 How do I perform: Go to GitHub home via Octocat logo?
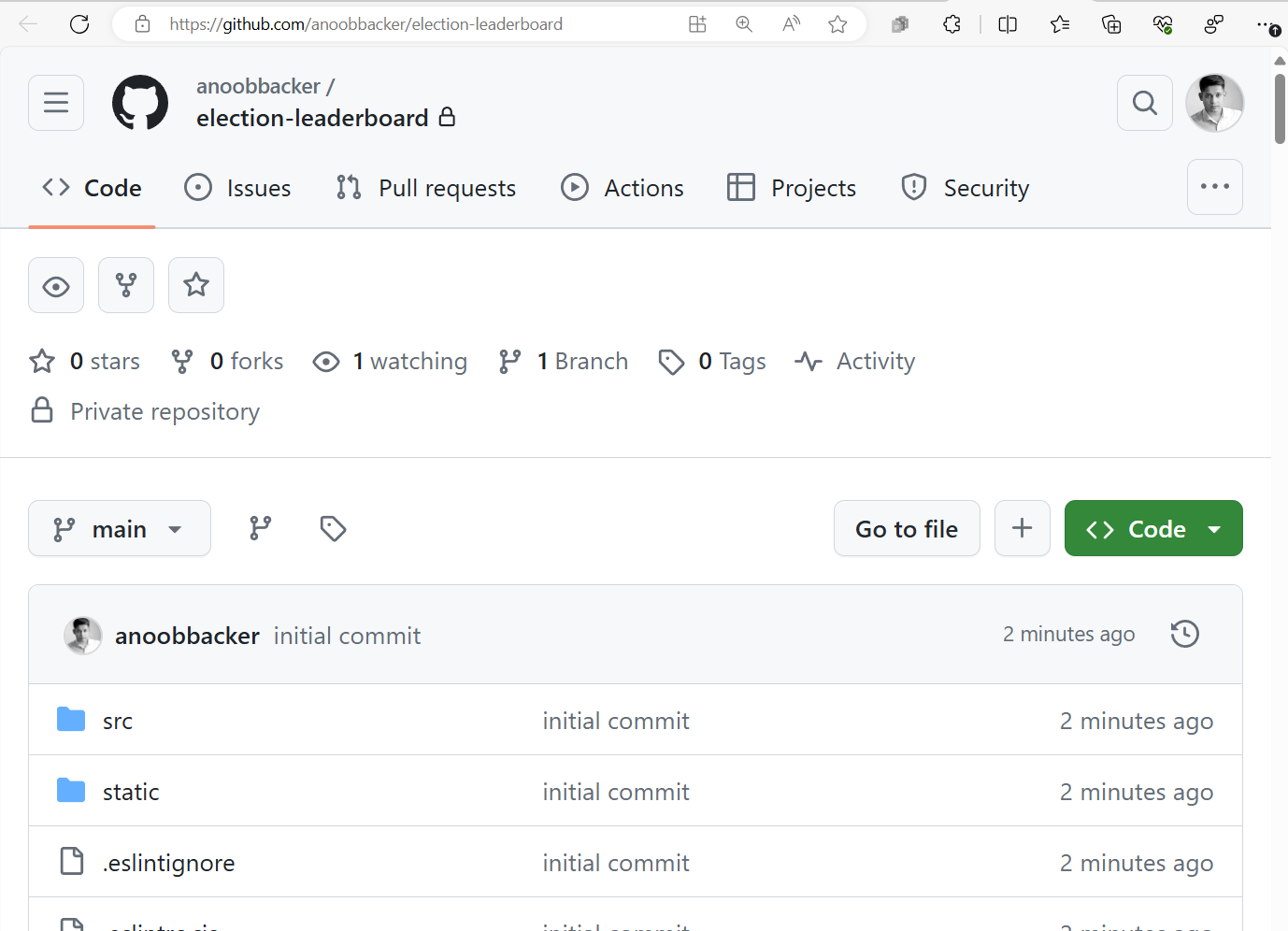click(x=140, y=103)
